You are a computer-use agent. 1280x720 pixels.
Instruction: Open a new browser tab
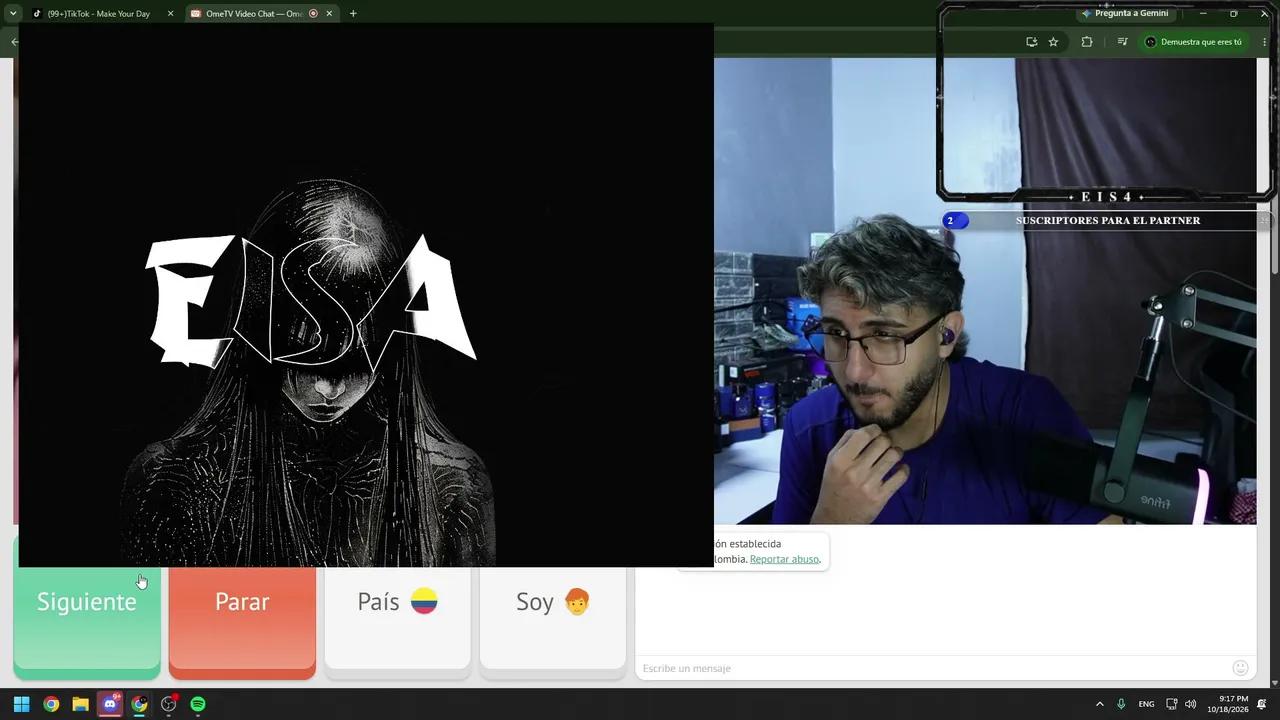coord(353,14)
